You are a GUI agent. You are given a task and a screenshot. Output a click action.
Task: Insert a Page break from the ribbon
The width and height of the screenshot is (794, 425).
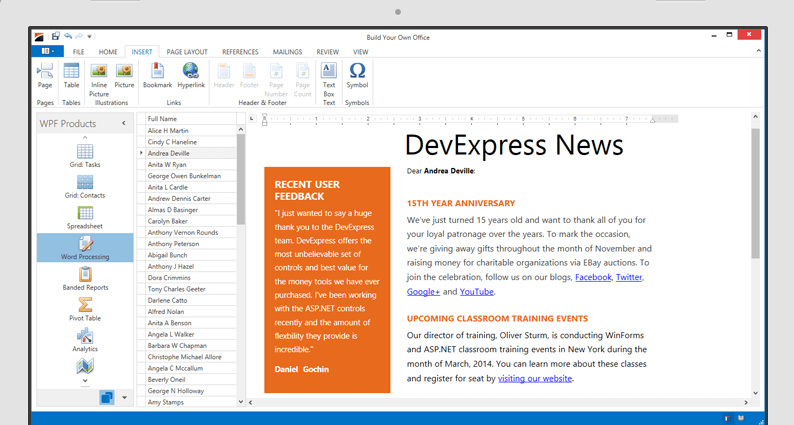(x=45, y=76)
